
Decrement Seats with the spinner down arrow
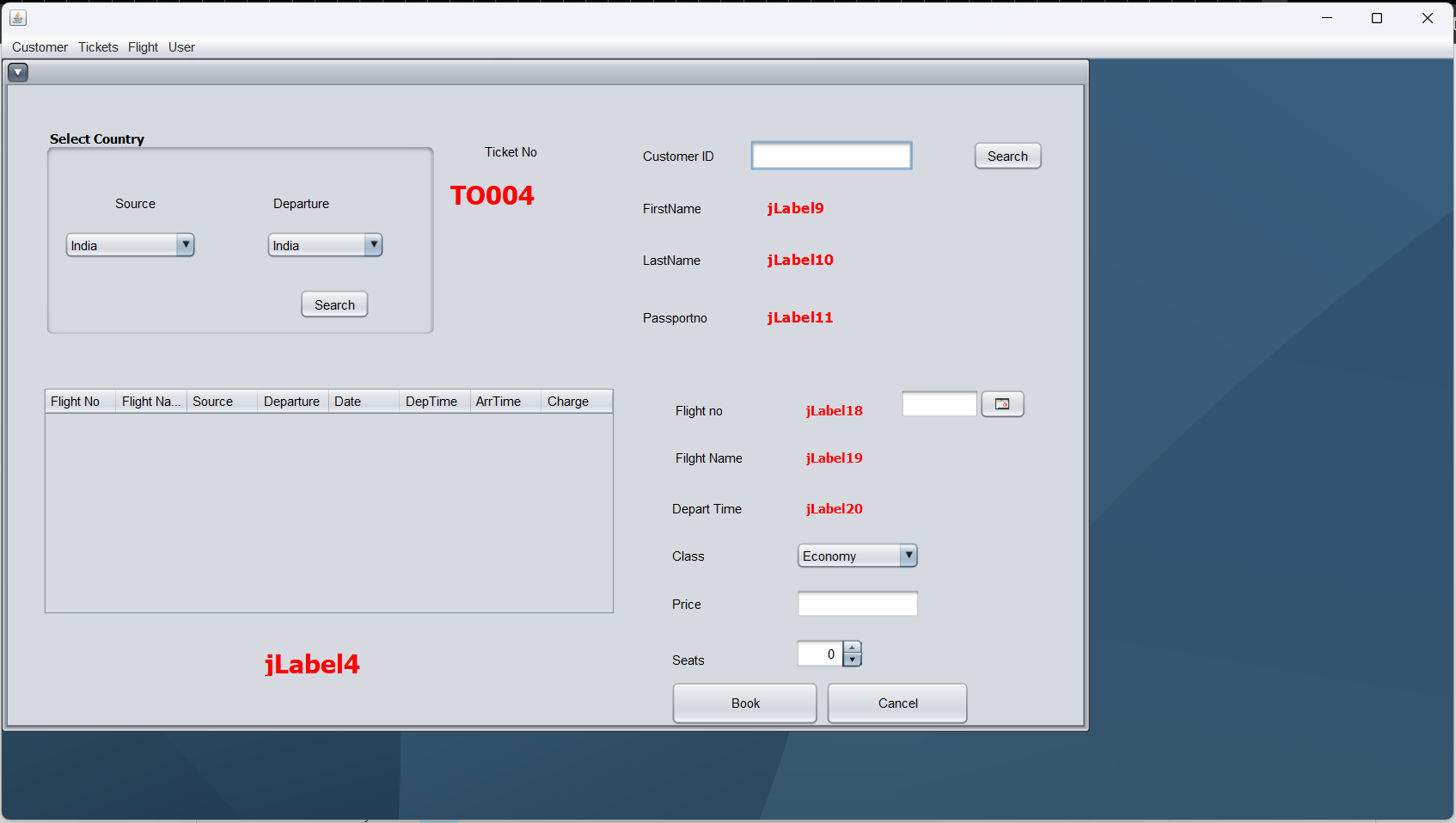(851, 659)
